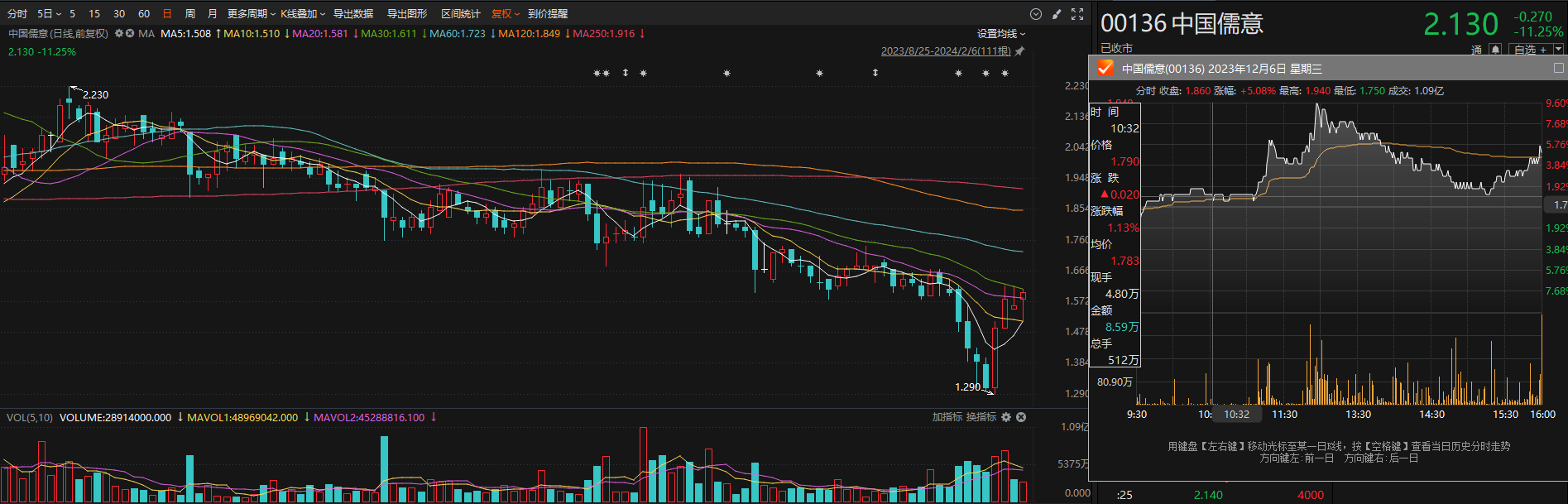Pin the date range with the pushpin icon

click(x=1019, y=51)
